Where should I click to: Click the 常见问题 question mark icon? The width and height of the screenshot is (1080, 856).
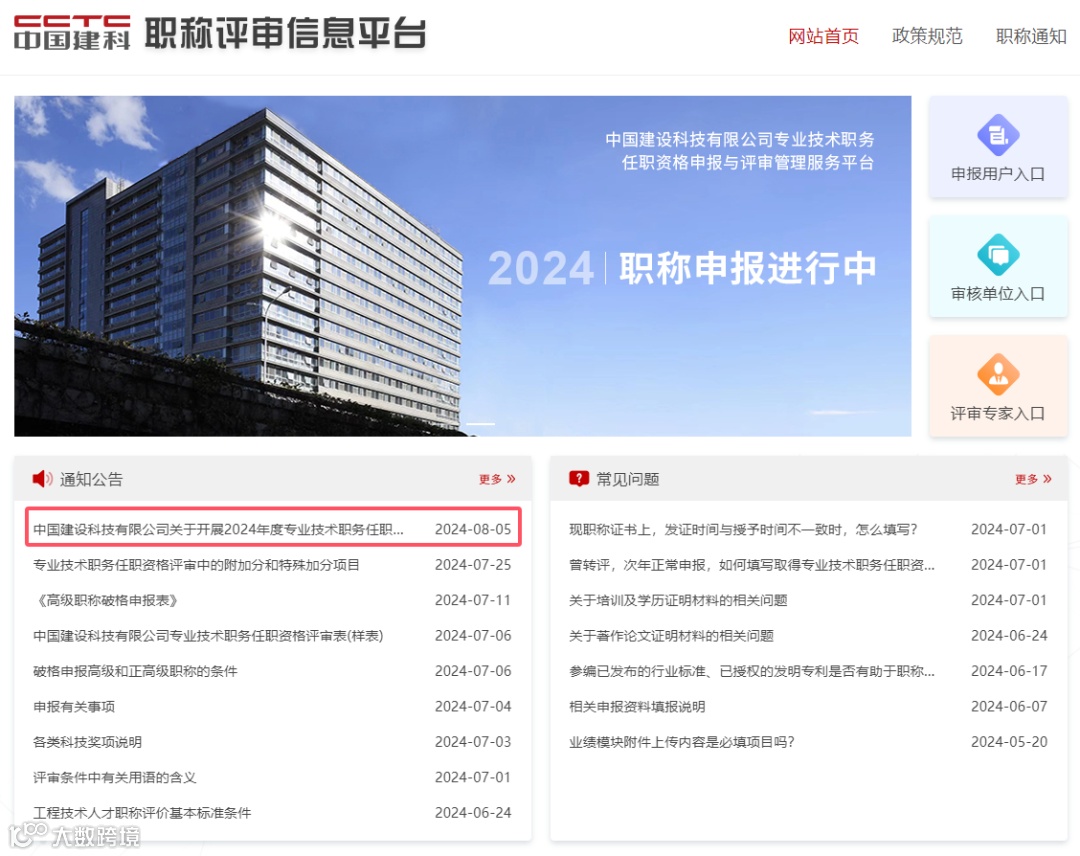[579, 479]
